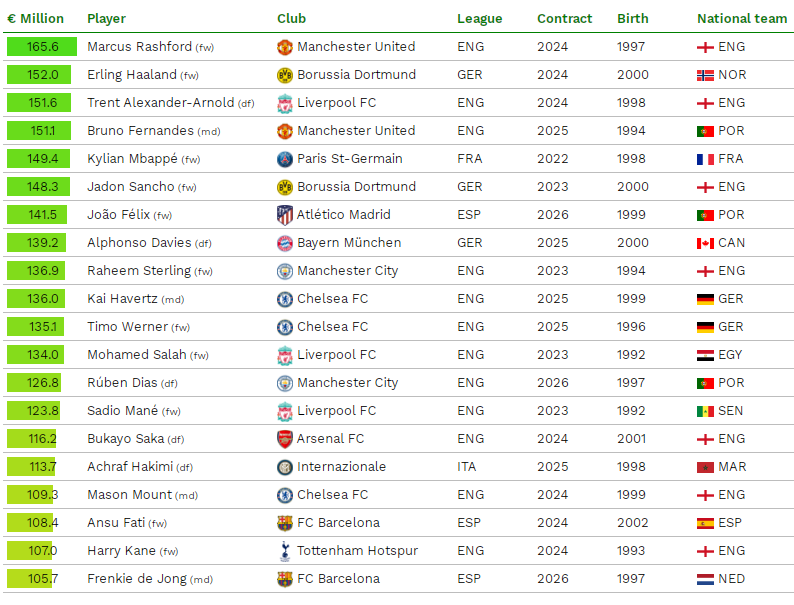Click Egypt flag in Salah's row

point(705,355)
